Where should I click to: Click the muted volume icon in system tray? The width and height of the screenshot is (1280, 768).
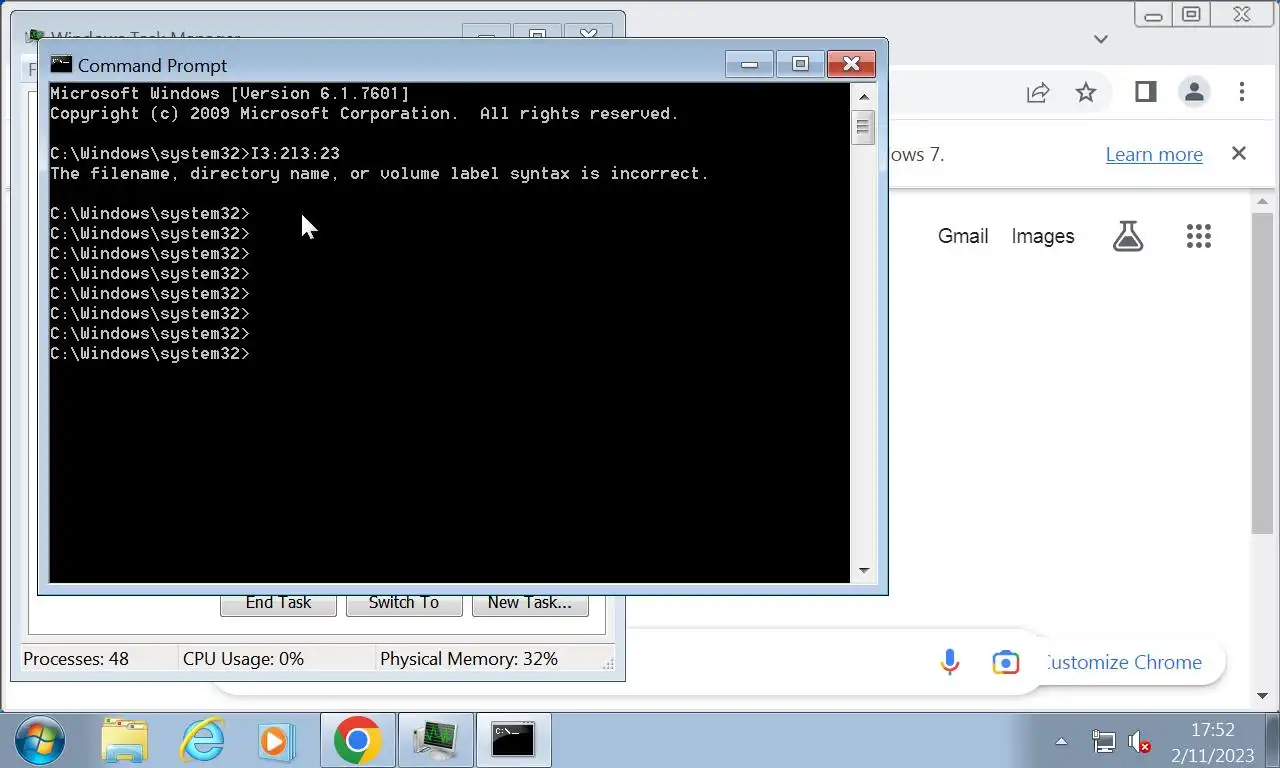tap(1139, 742)
